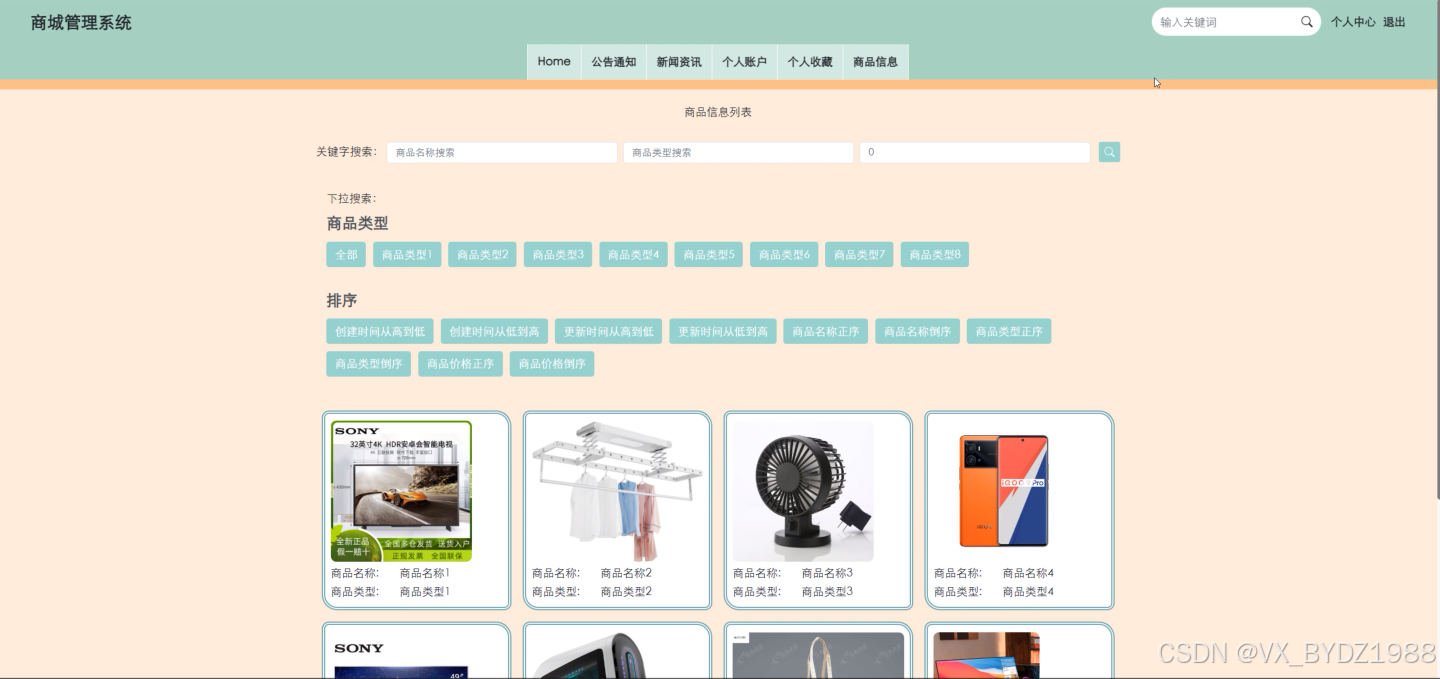
Task: Focus the 输入关键词 header search field
Action: click(1226, 22)
